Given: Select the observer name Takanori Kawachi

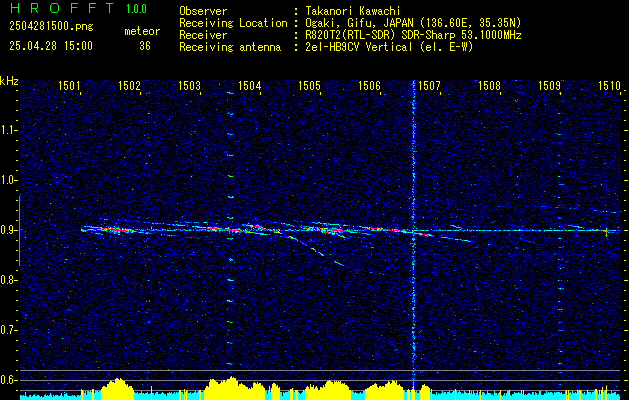Looking at the screenshot, I should click(353, 11).
